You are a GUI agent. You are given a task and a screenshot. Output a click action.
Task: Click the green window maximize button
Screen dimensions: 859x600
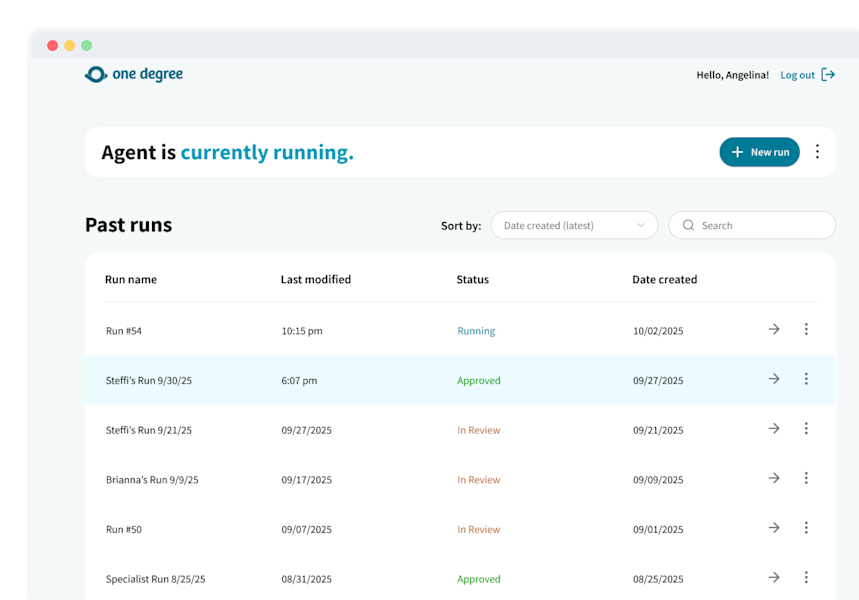tap(87, 45)
